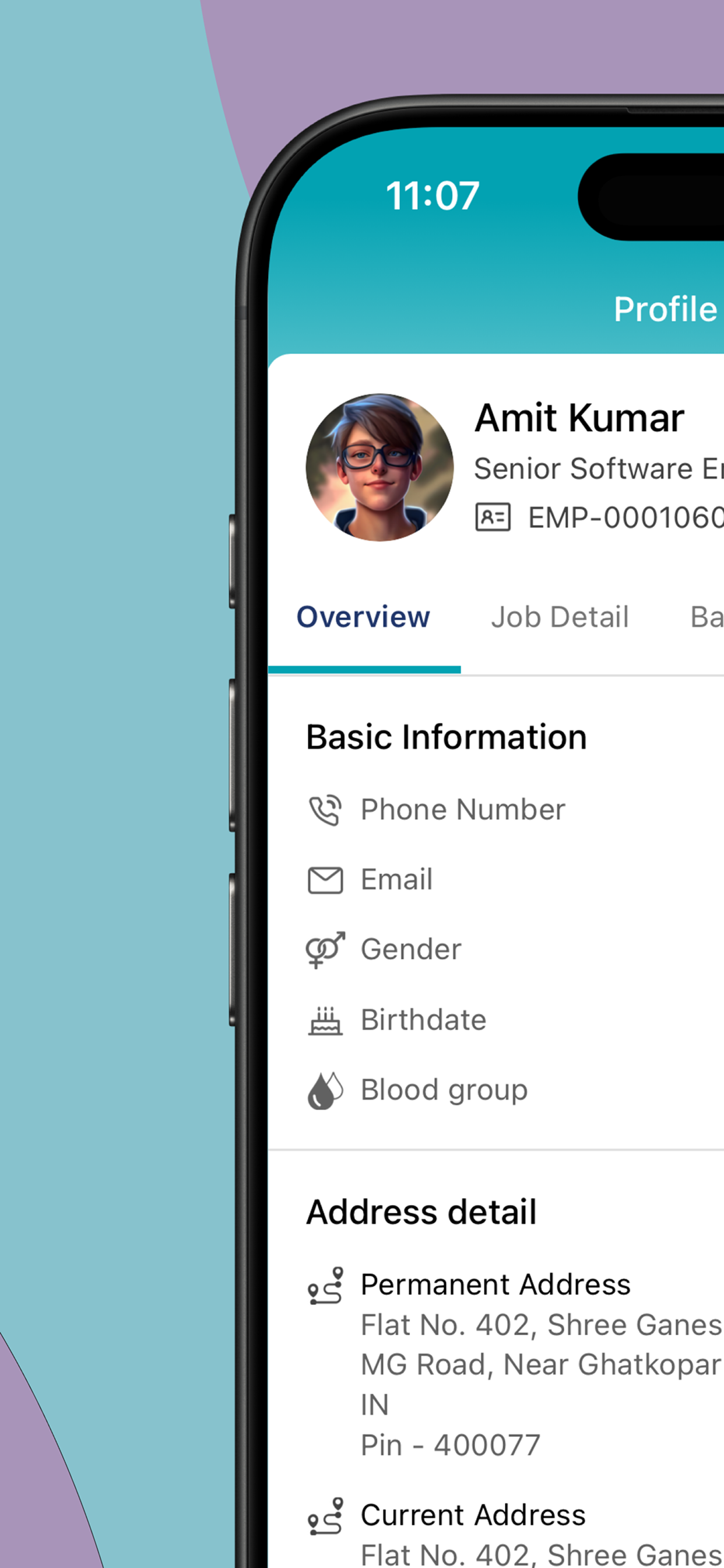Switch to the Job Detail tab
This screenshot has height=1568, width=724.
coord(560,617)
